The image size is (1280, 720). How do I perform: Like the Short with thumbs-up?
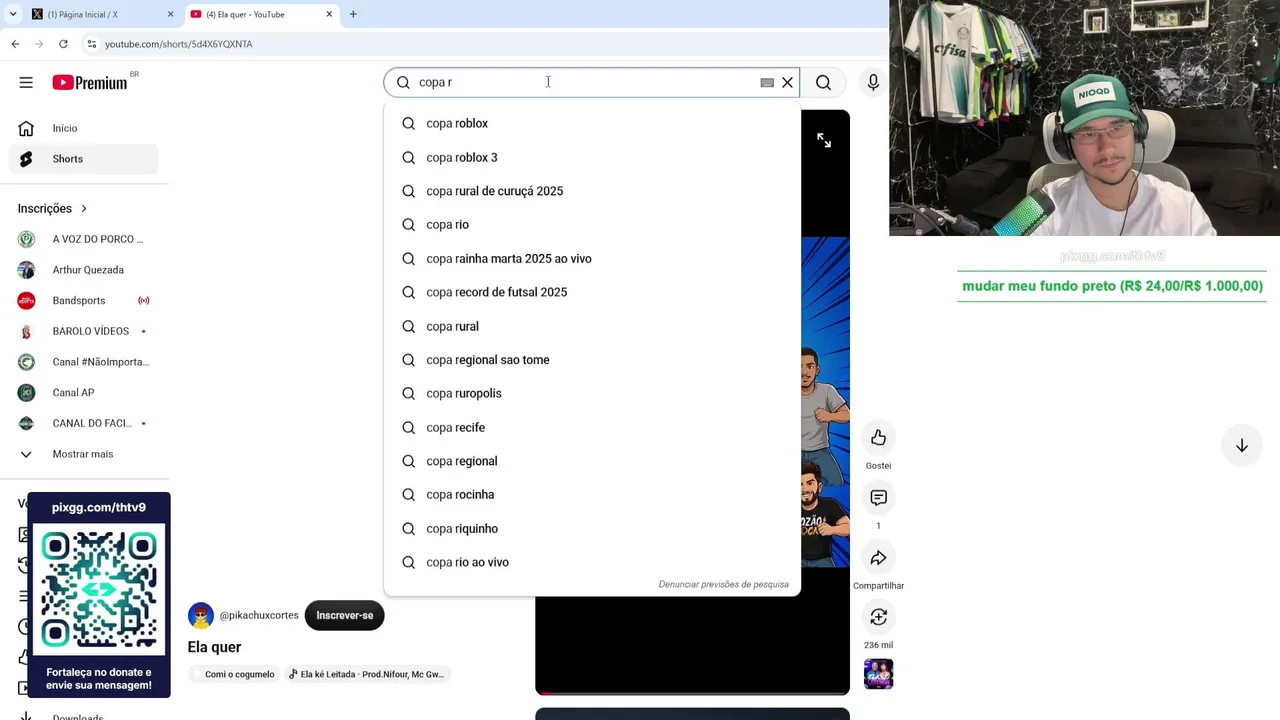point(878,438)
